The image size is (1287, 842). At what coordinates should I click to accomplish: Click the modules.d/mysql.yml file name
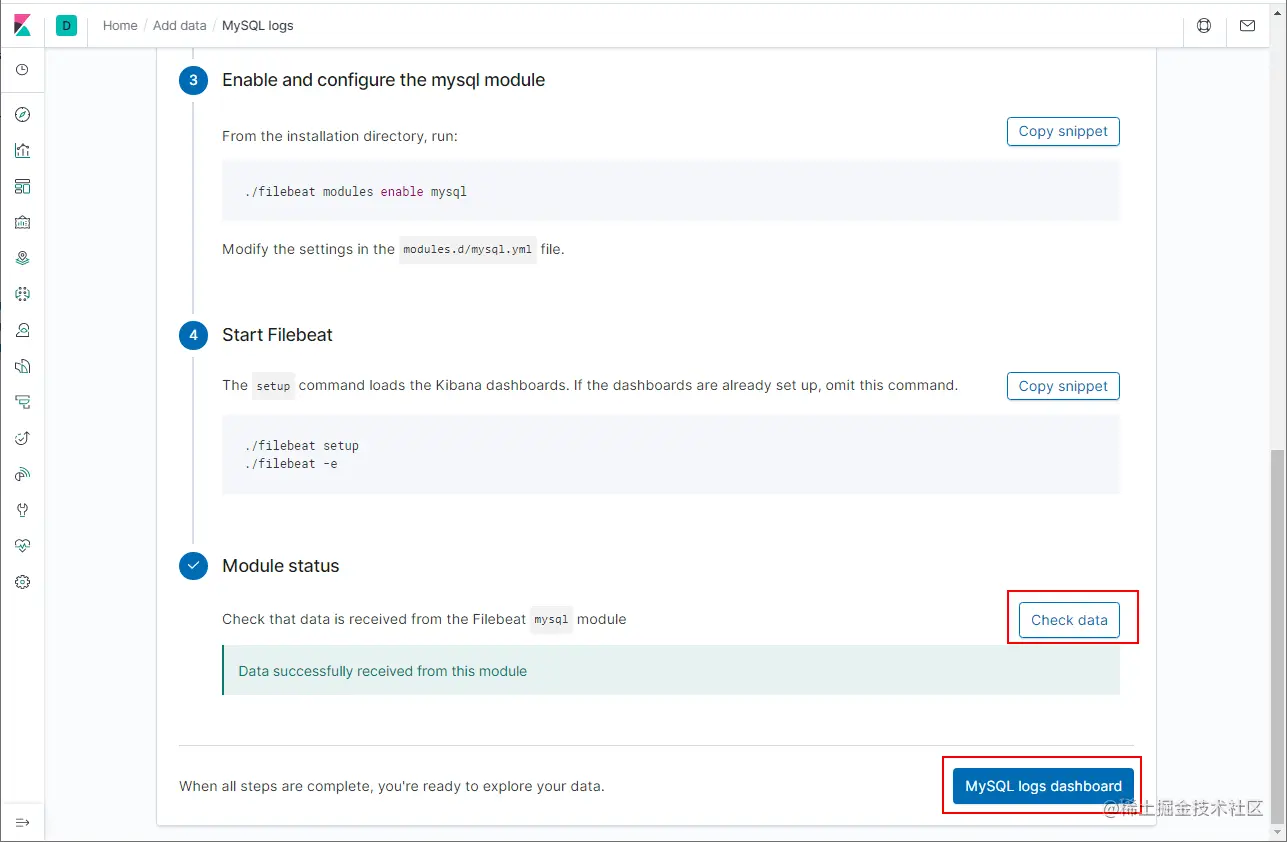tap(468, 250)
